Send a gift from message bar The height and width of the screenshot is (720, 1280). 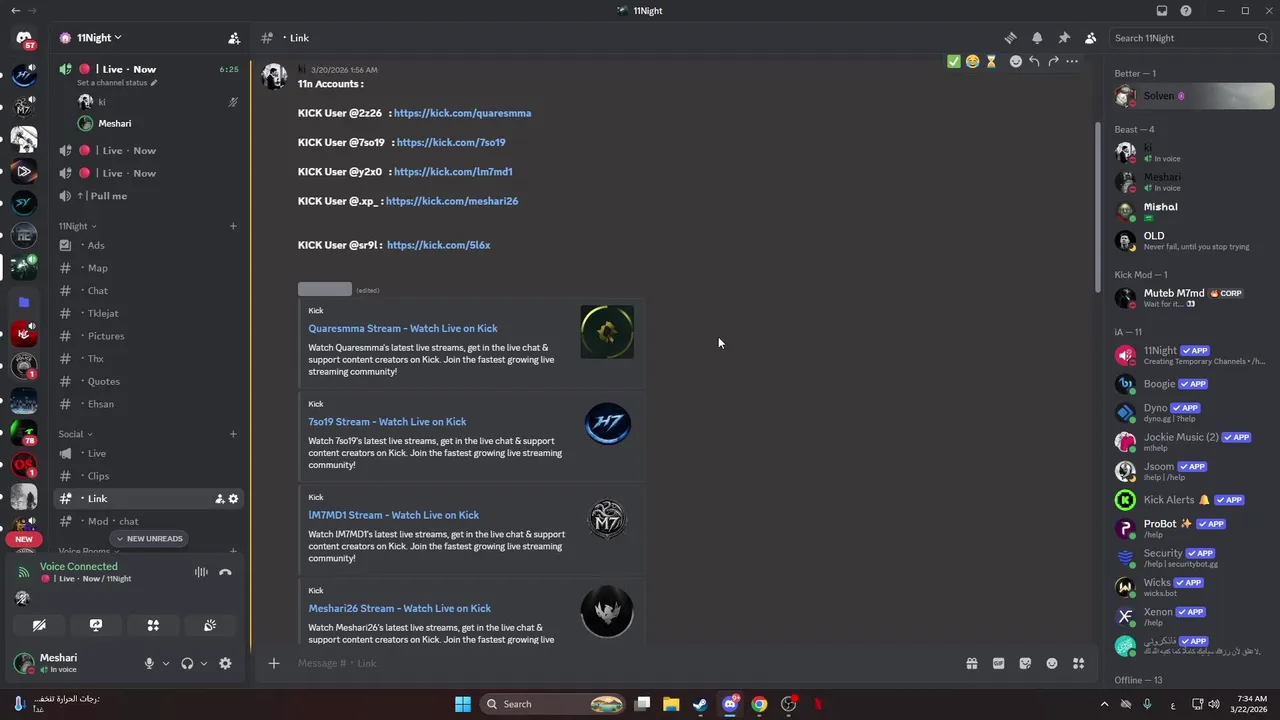(971, 663)
